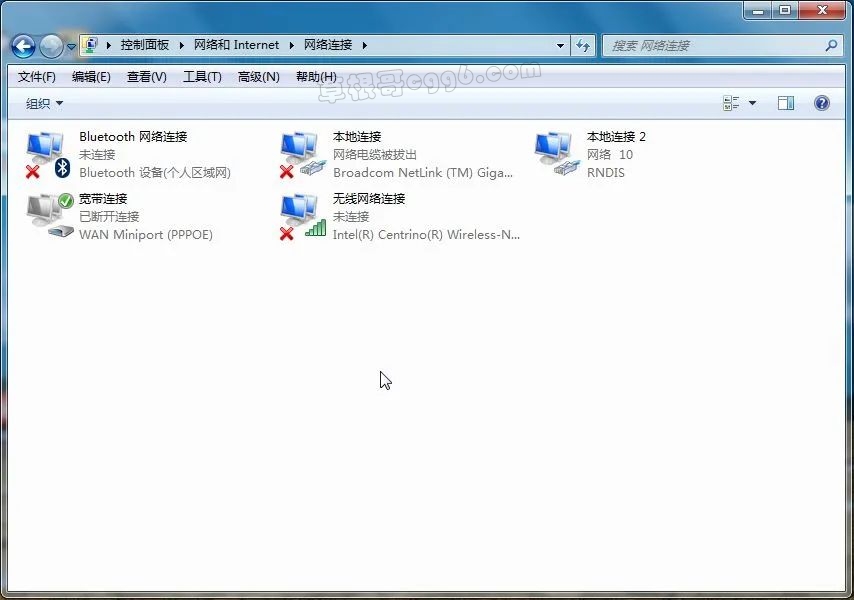Select the 无线网络连接 wireless adapter icon

click(x=302, y=217)
